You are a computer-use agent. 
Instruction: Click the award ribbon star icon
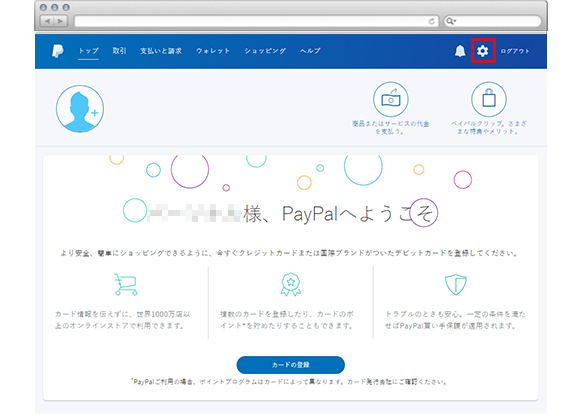291,284
